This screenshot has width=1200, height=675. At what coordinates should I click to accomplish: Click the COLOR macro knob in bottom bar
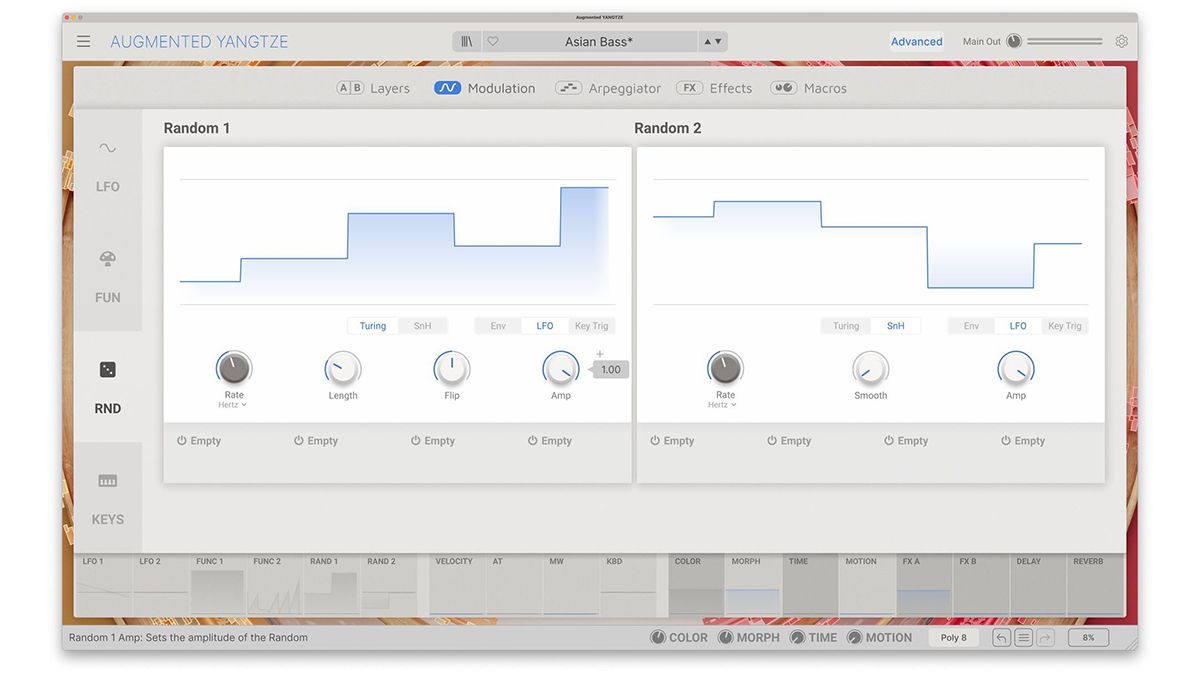[x=658, y=637]
